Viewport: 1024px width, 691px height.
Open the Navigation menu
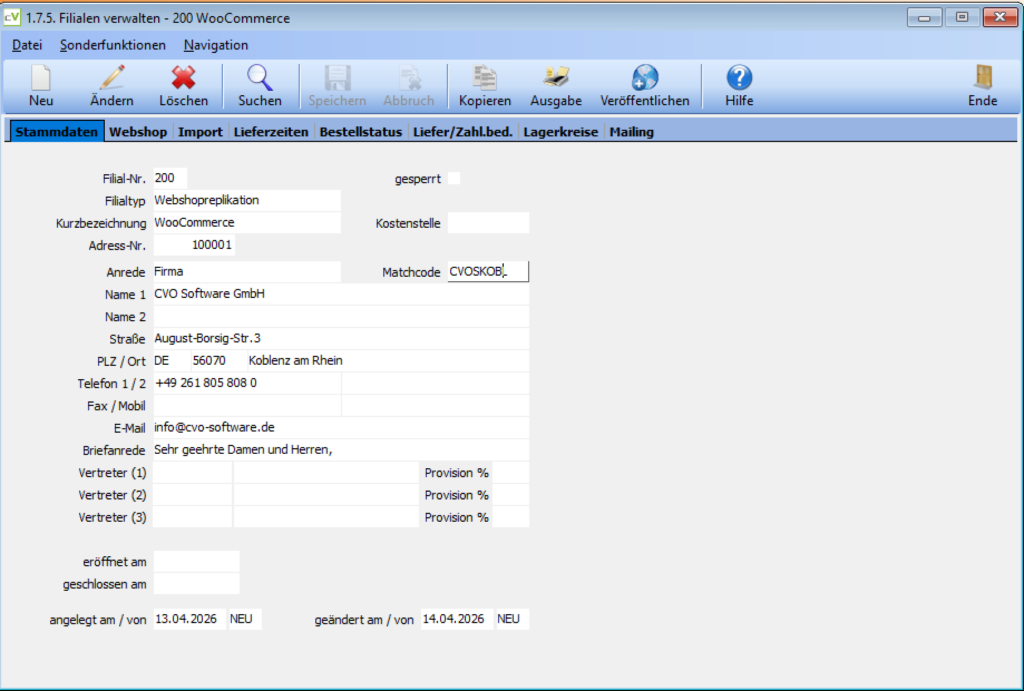click(x=216, y=45)
